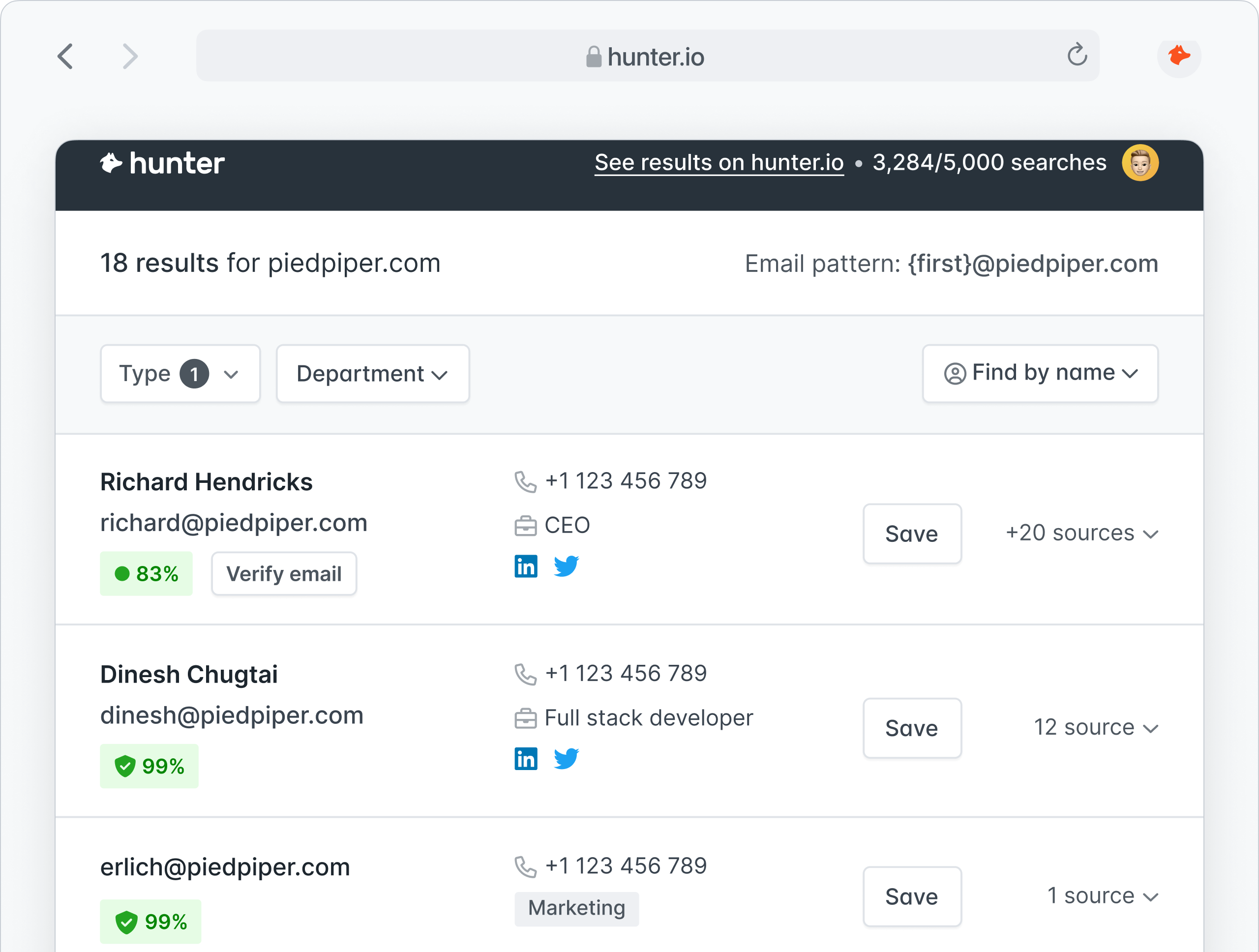This screenshot has height=952, width=1259.
Task: Click the email pattern {first}@piedpiper.com
Action: [1033, 264]
